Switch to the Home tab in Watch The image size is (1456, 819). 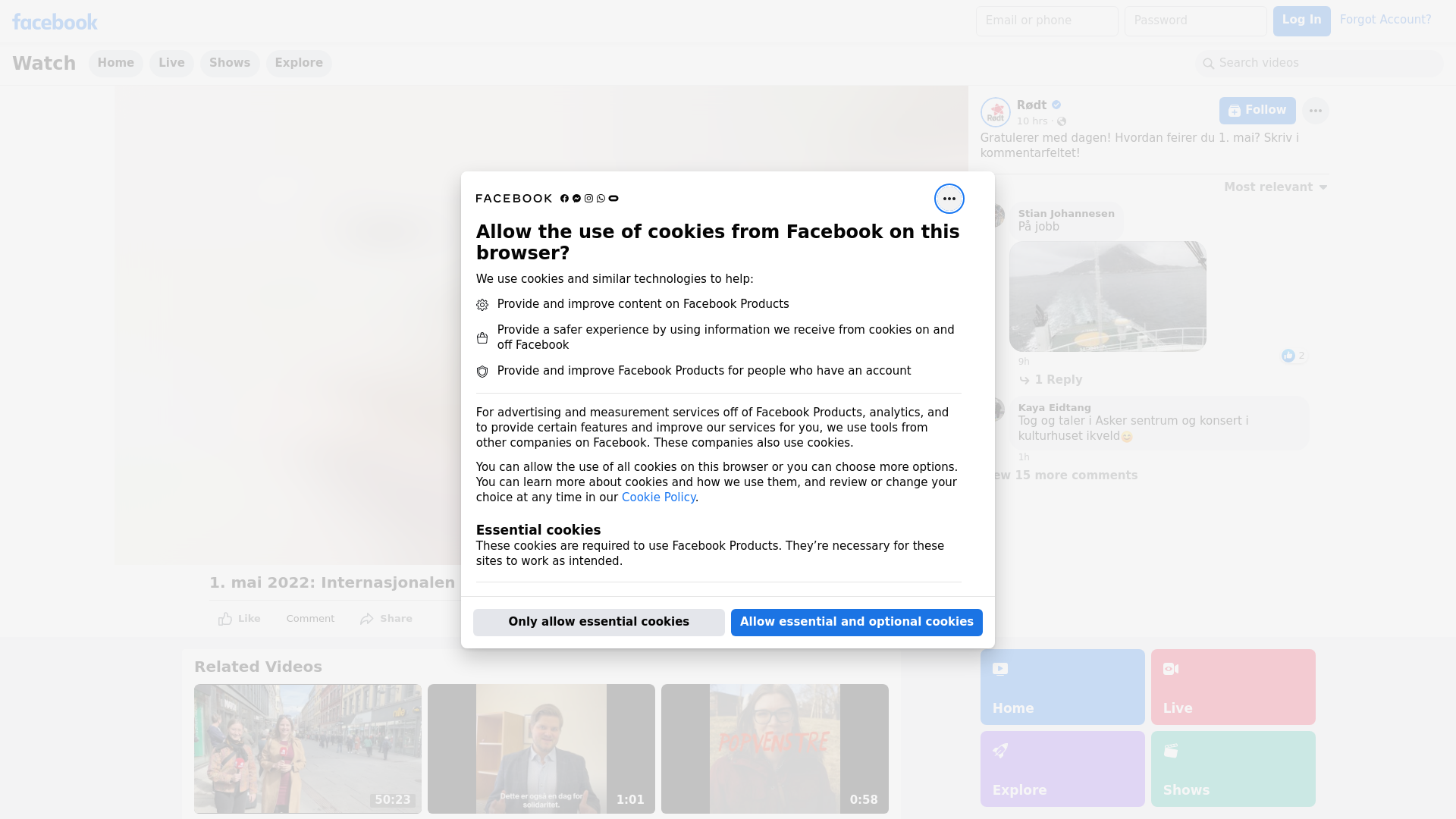click(x=115, y=63)
